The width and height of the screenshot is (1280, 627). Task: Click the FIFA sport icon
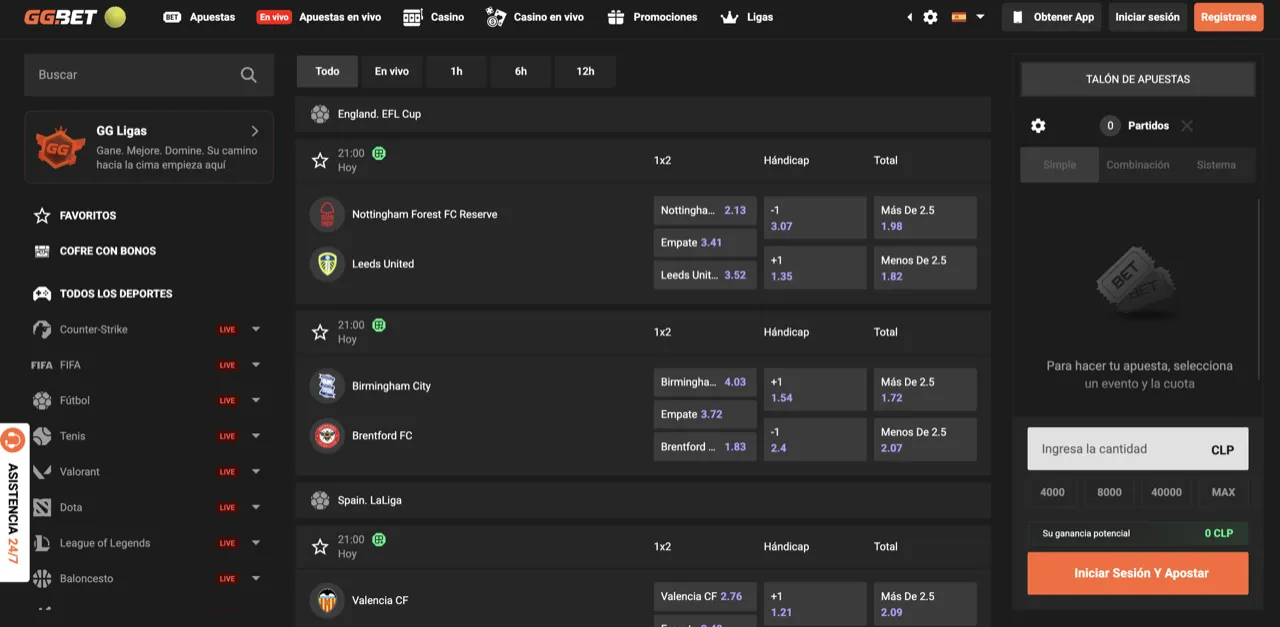tap(42, 365)
